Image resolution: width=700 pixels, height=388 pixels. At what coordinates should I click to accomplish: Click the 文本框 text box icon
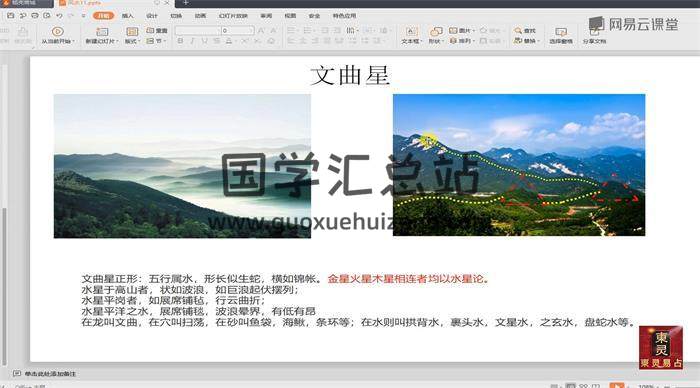[411, 31]
